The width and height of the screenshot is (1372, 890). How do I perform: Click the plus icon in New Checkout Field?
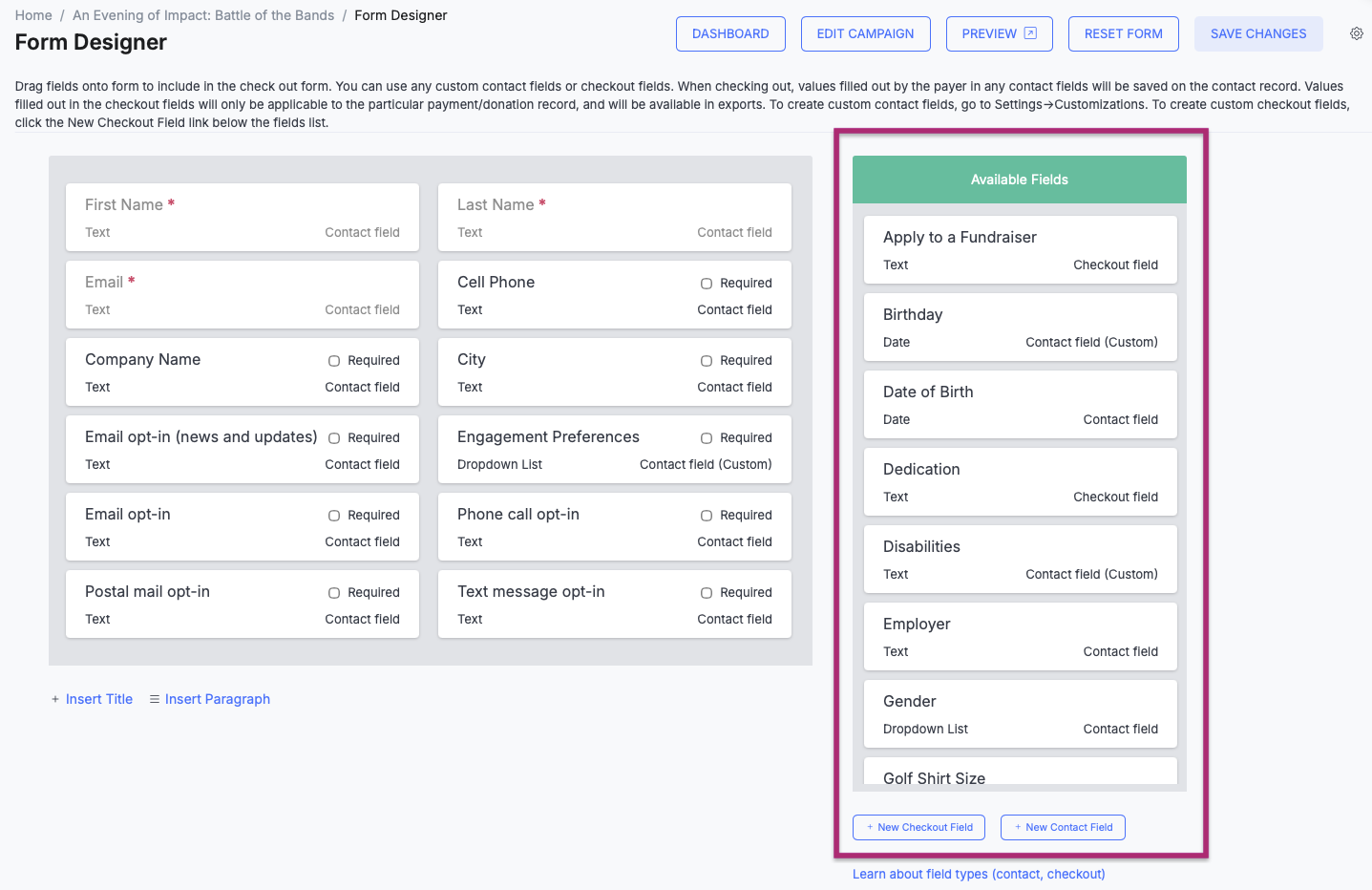(870, 827)
